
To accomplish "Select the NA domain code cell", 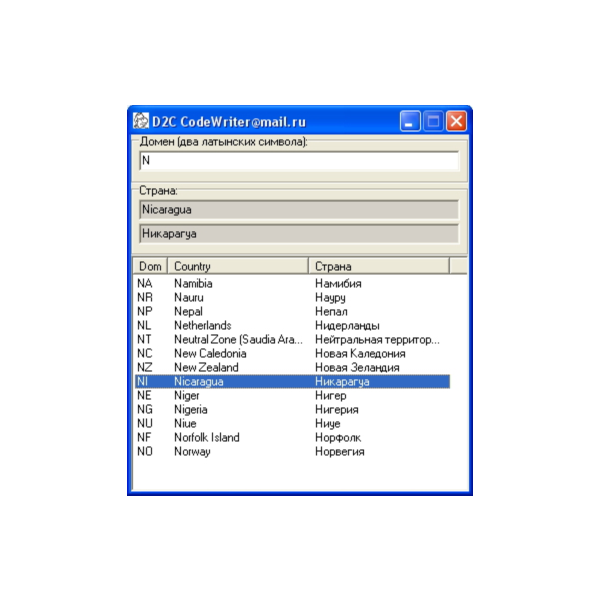I will coord(145,284).
